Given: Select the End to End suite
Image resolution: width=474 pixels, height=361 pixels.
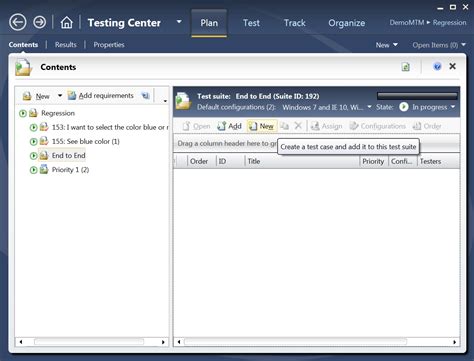Looking at the screenshot, I should click(68, 156).
